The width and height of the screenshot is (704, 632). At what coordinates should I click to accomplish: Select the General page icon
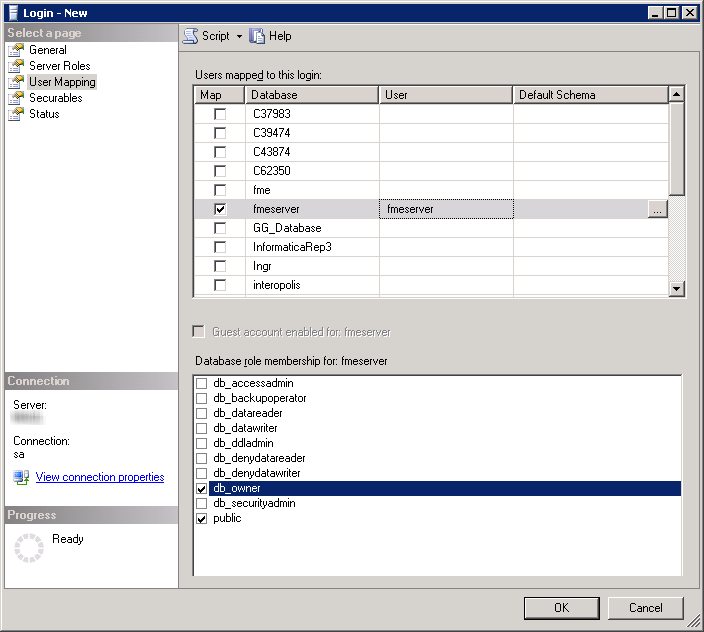16,50
